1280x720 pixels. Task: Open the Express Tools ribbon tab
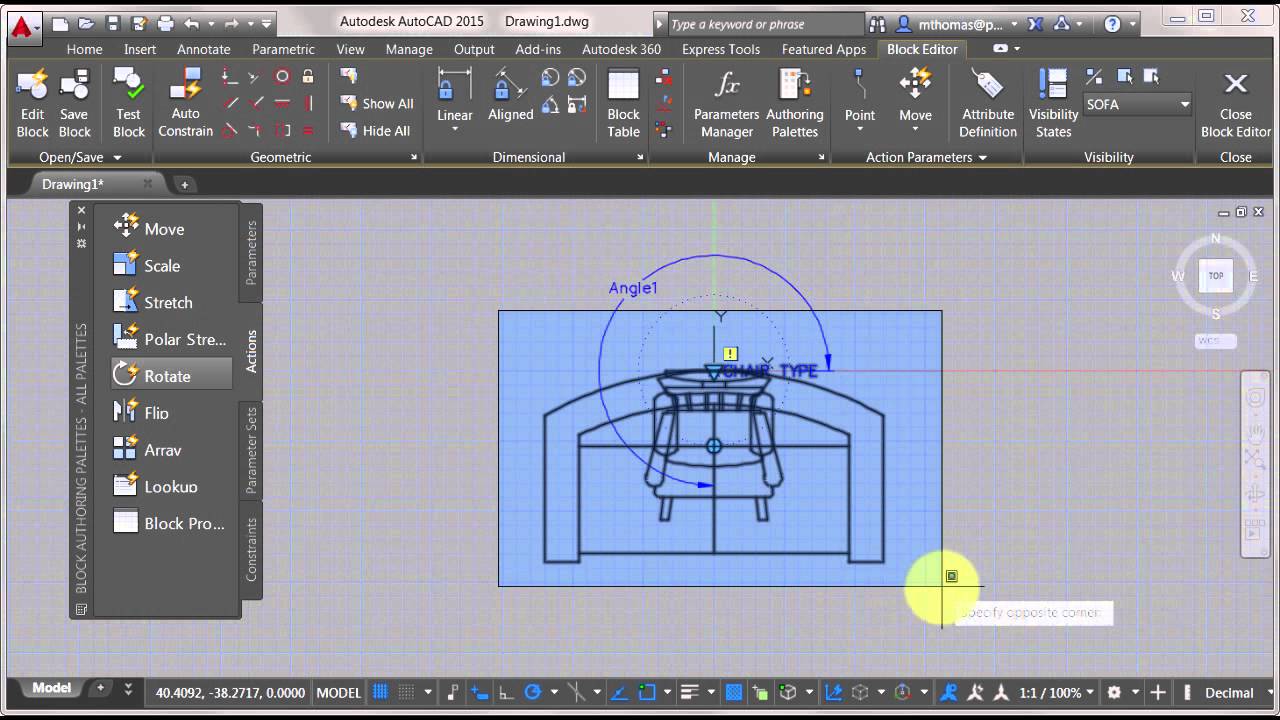pyautogui.click(x=721, y=49)
